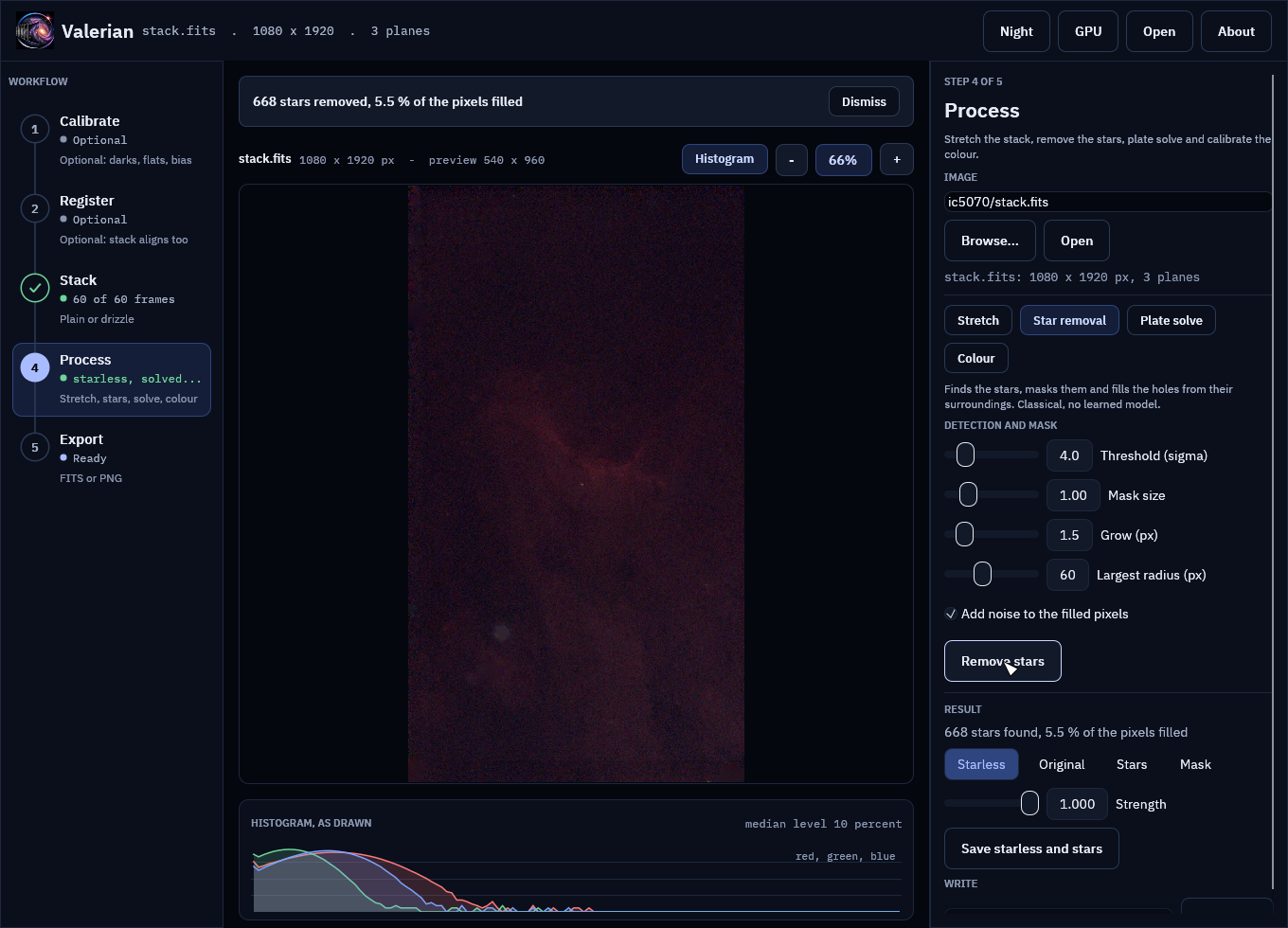1288x928 pixels.
Task: Adjust the Strength slider
Action: (992, 804)
